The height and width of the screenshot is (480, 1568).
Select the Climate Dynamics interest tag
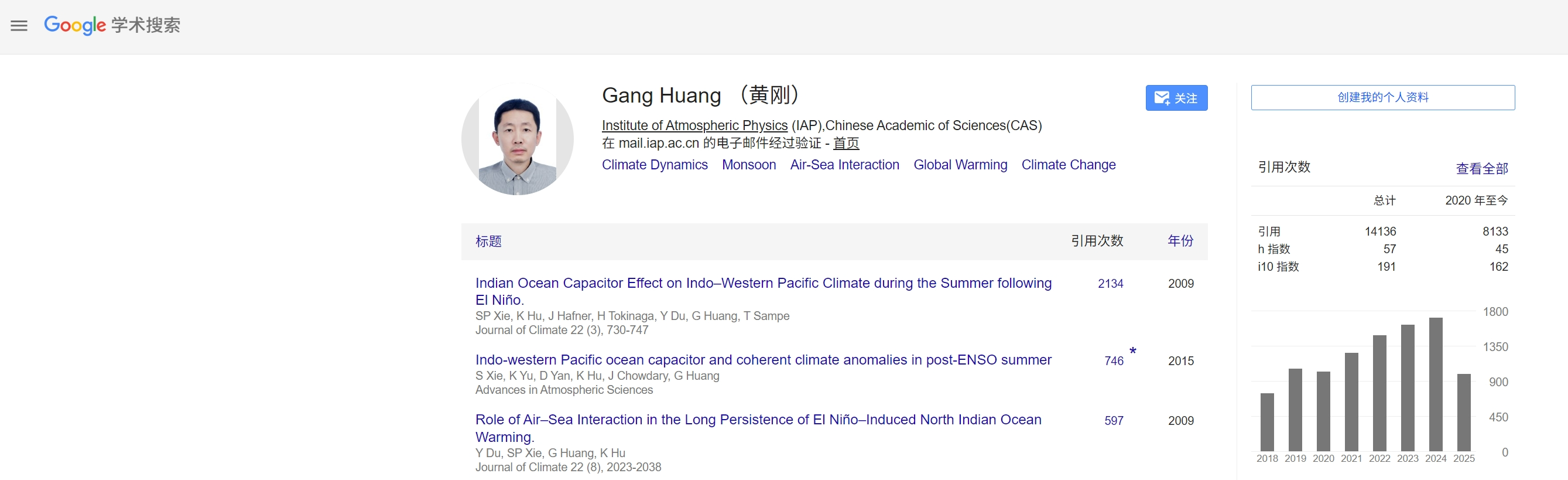[x=655, y=165]
